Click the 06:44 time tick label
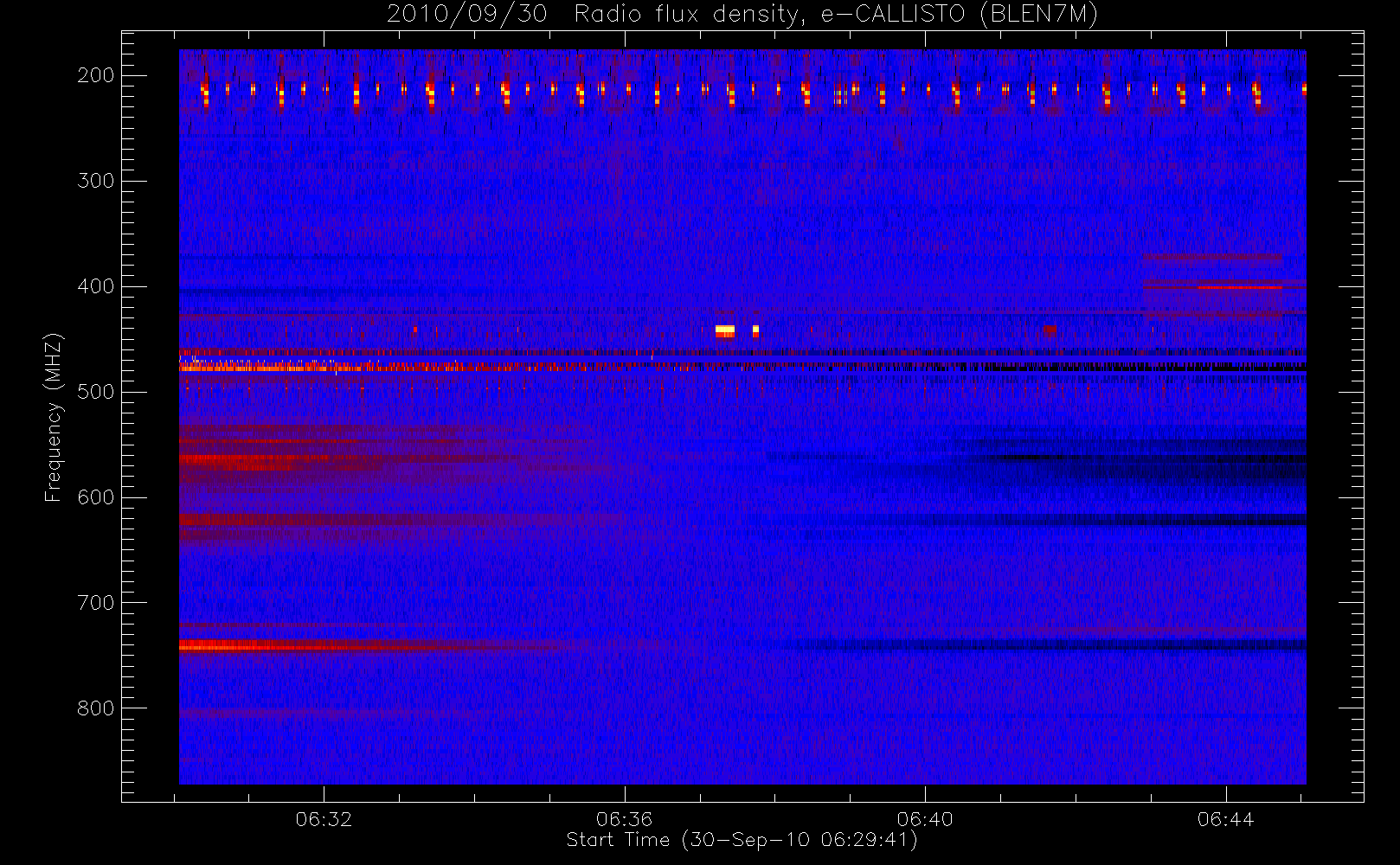 tap(1225, 819)
